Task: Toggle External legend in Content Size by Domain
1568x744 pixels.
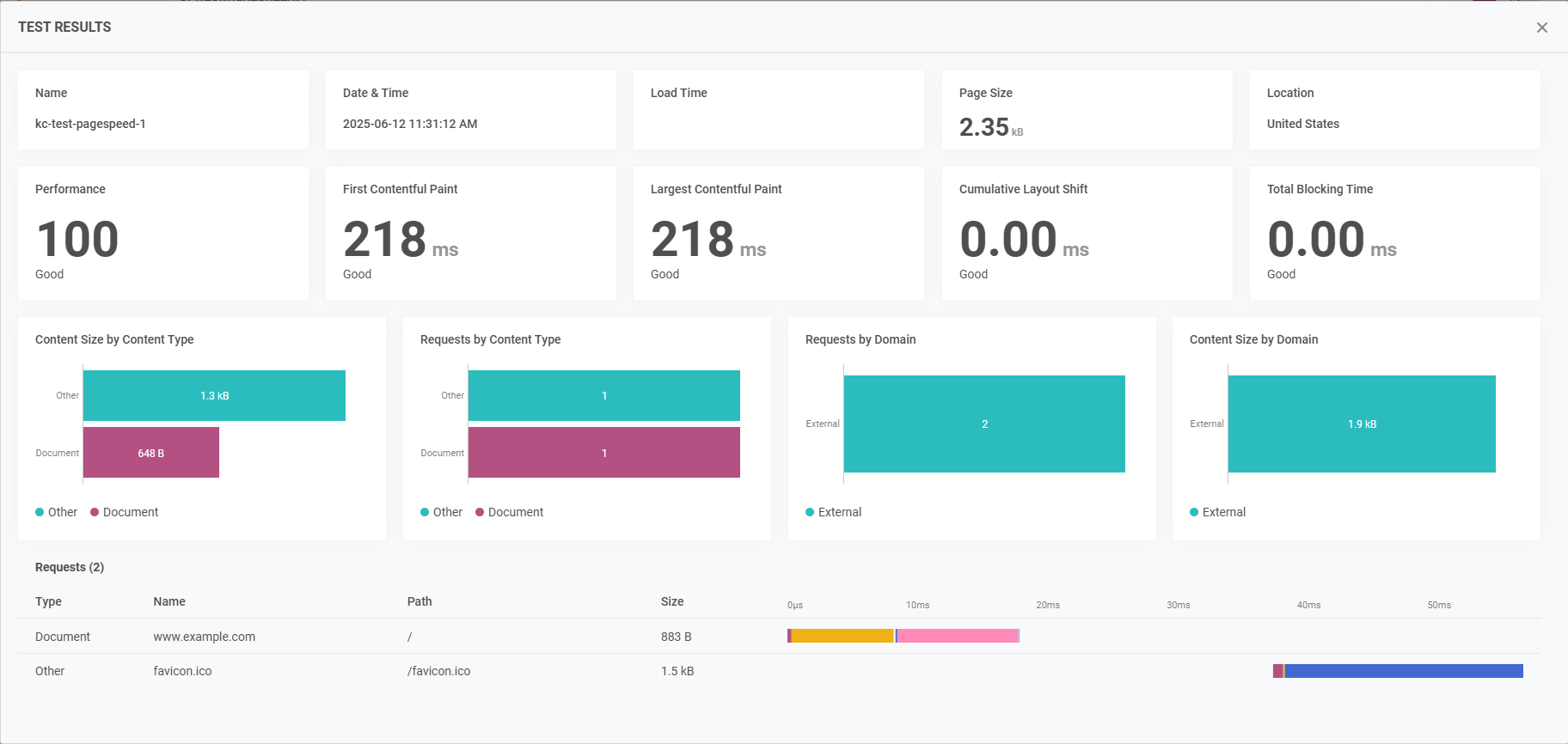Action: click(x=1217, y=512)
